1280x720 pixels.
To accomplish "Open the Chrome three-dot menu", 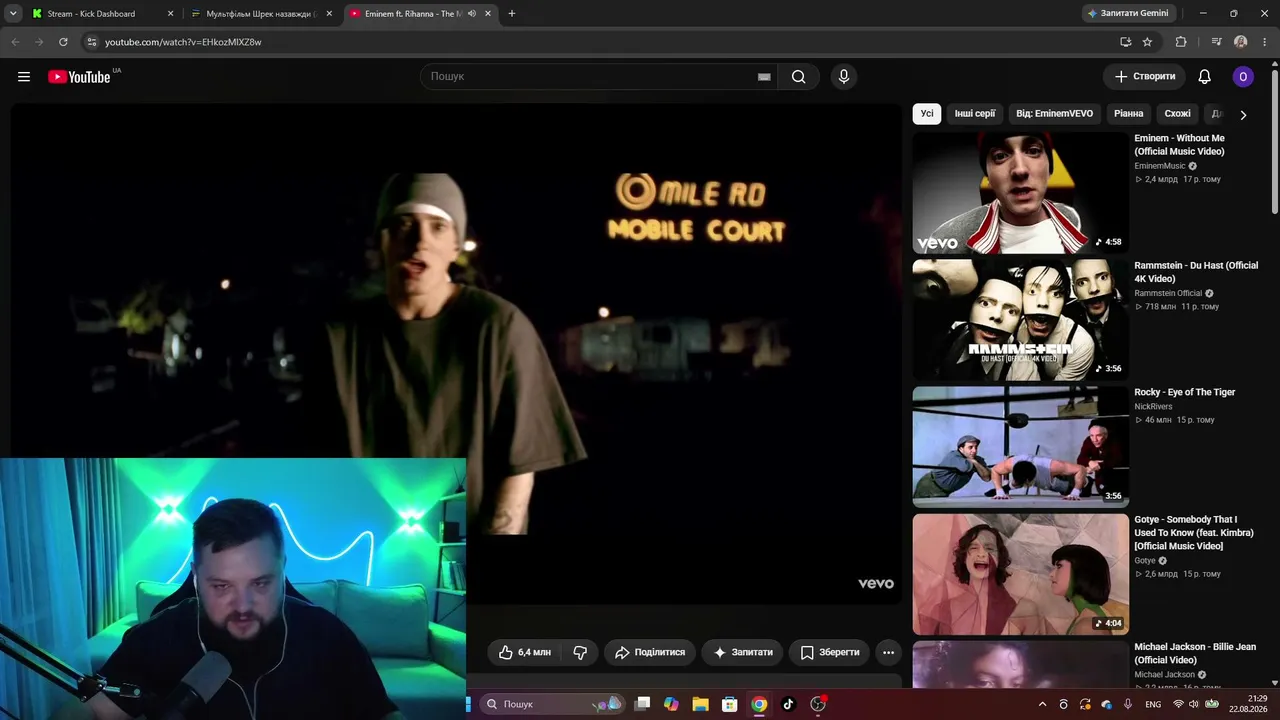I will pyautogui.click(x=1263, y=42).
